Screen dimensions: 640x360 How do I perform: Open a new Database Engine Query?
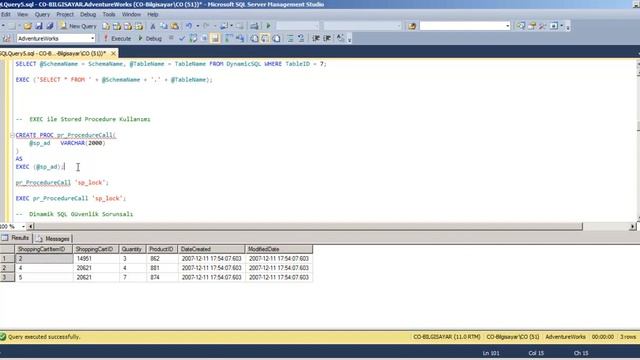tap(106, 26)
